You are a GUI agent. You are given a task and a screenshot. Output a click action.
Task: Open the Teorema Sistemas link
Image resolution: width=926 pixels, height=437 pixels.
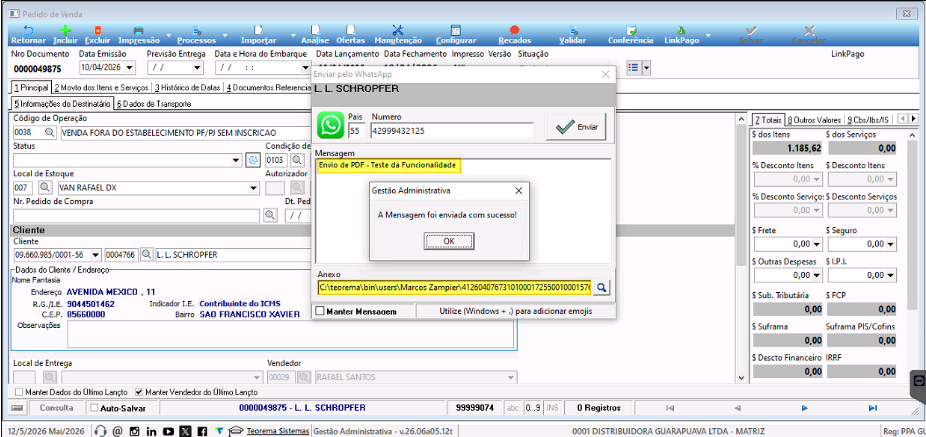coord(278,431)
